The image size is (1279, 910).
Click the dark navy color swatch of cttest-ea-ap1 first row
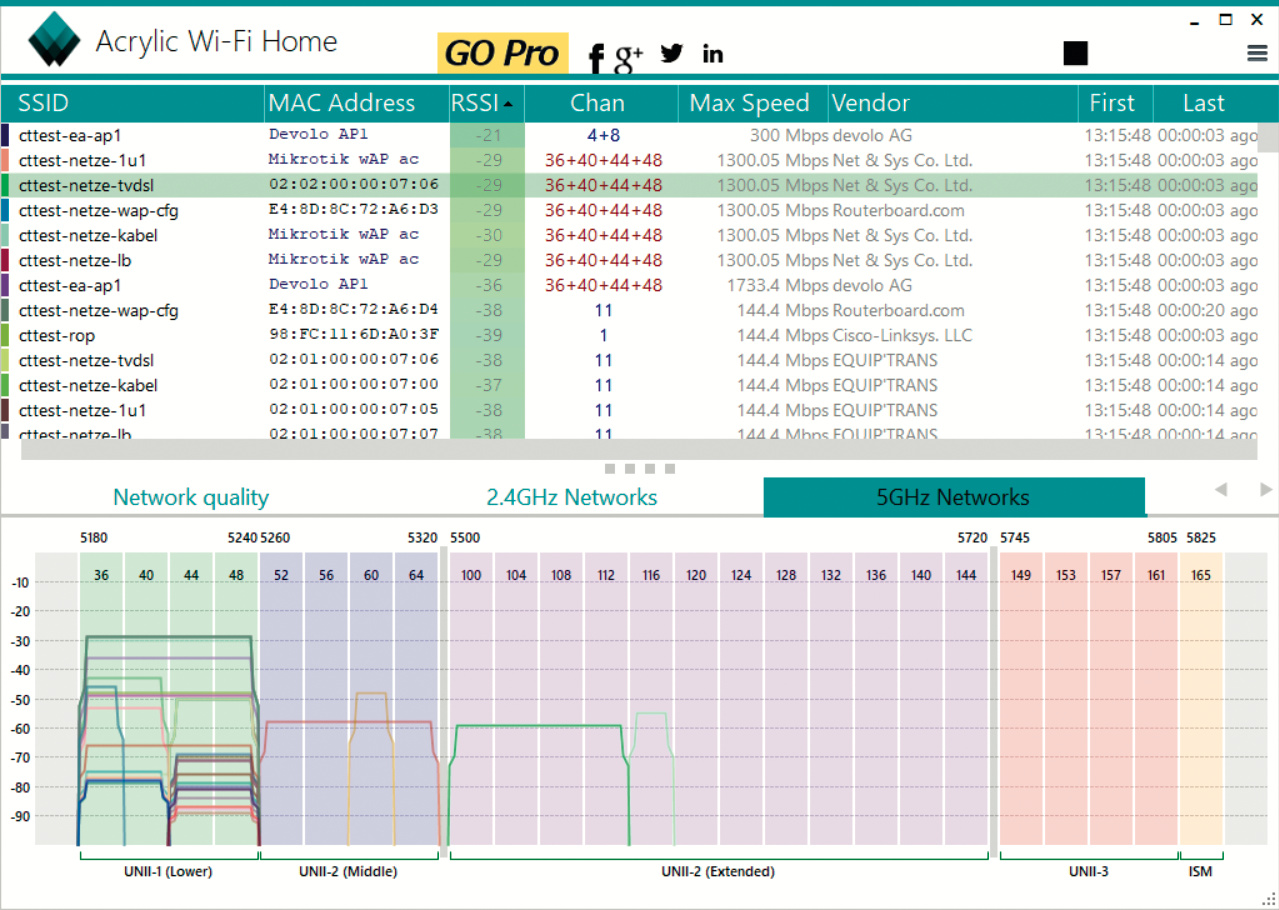[x=6, y=135]
